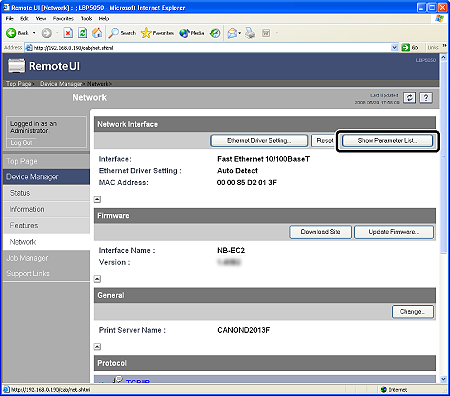450x396 pixels.
Task: Click the Remote UI refresh status icon
Action: point(409,98)
